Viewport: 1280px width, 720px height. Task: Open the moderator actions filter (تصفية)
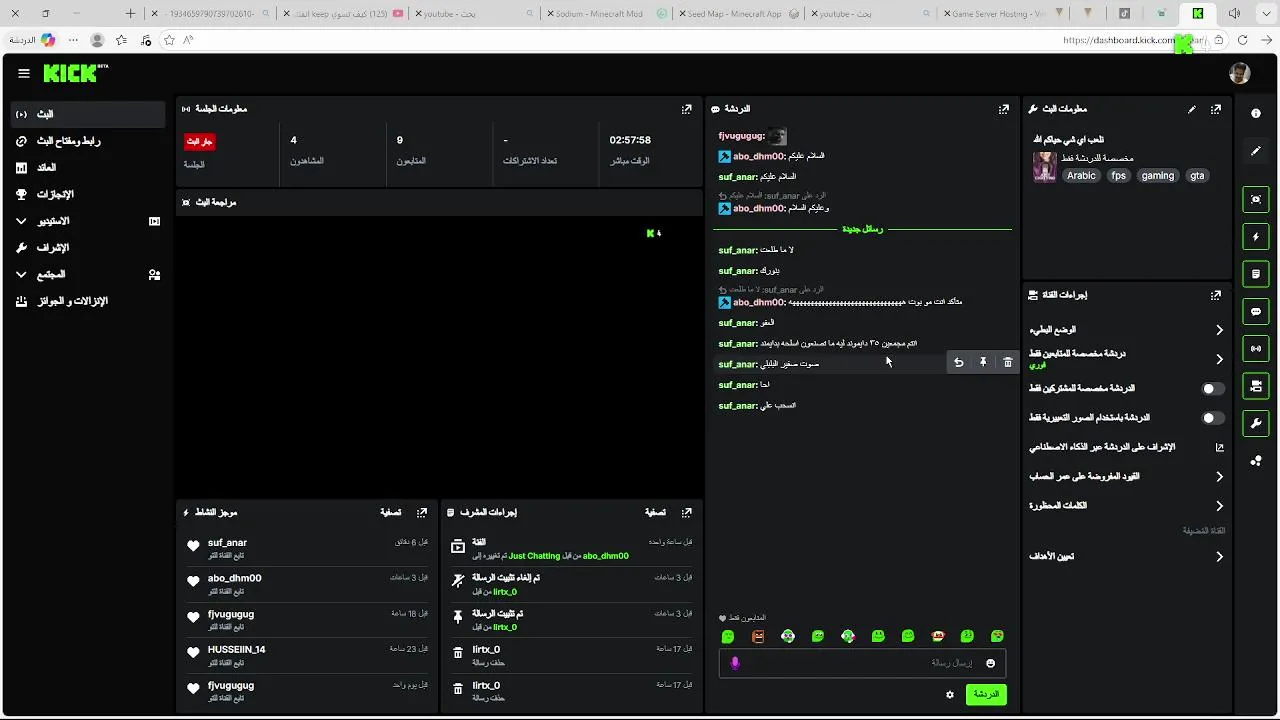coord(655,512)
